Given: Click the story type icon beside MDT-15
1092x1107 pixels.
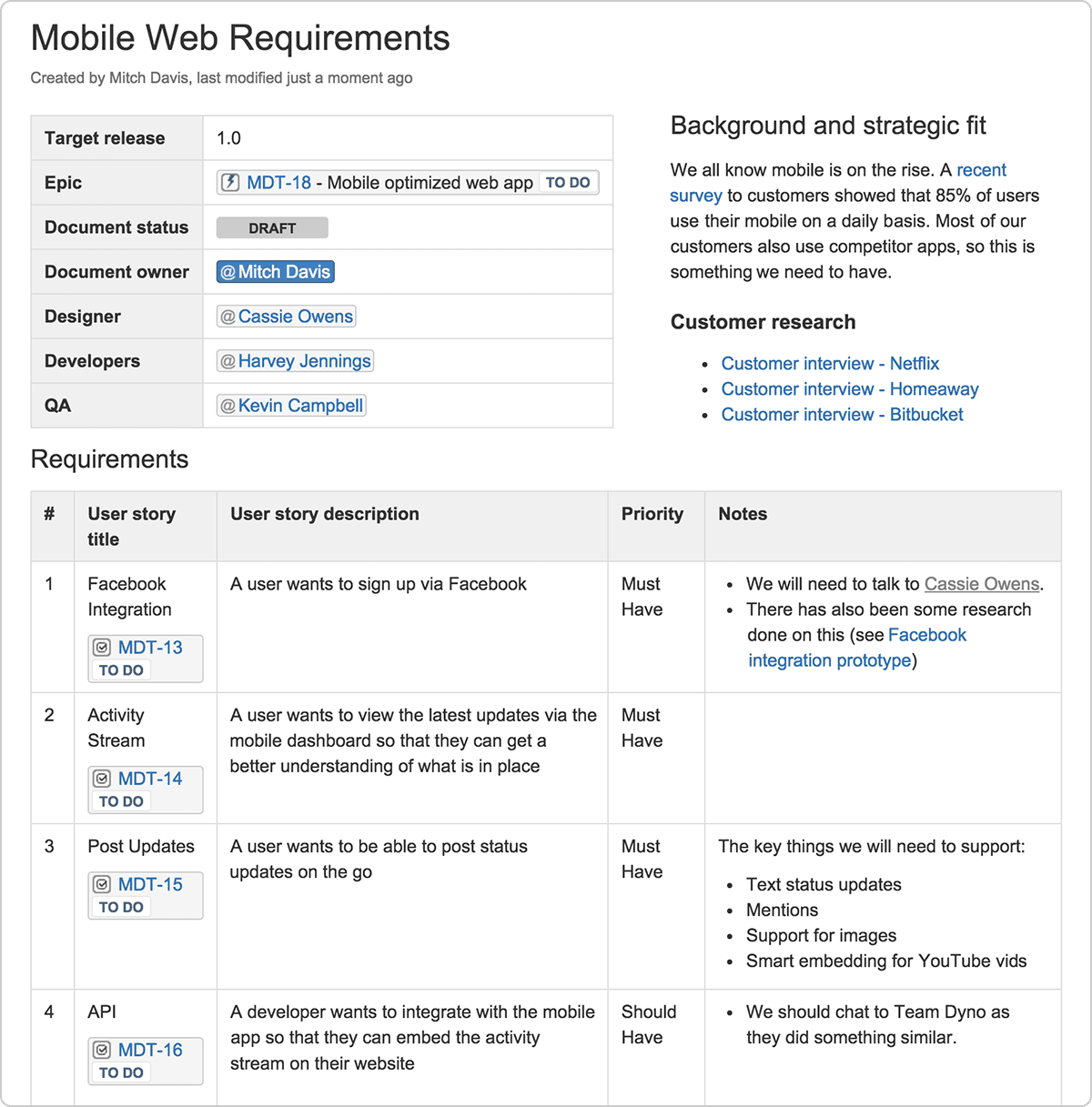Looking at the screenshot, I should coord(103,884).
